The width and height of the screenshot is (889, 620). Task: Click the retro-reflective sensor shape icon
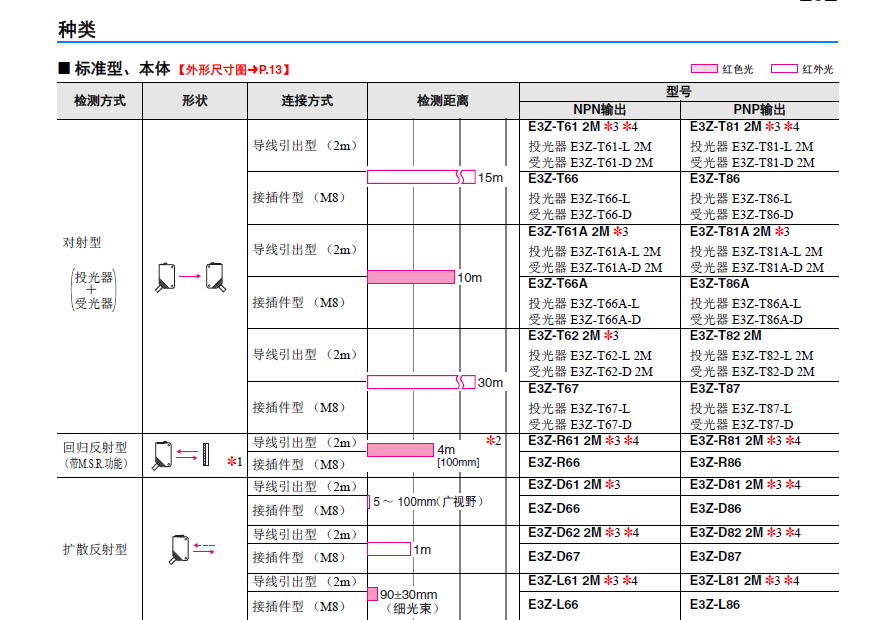tap(163, 455)
